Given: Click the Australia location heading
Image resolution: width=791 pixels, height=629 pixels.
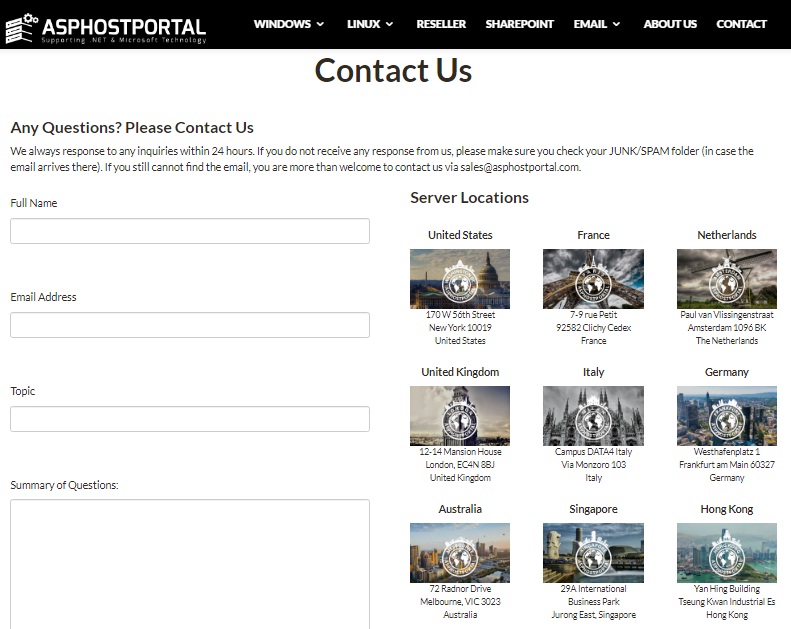Looking at the screenshot, I should pos(460,509).
